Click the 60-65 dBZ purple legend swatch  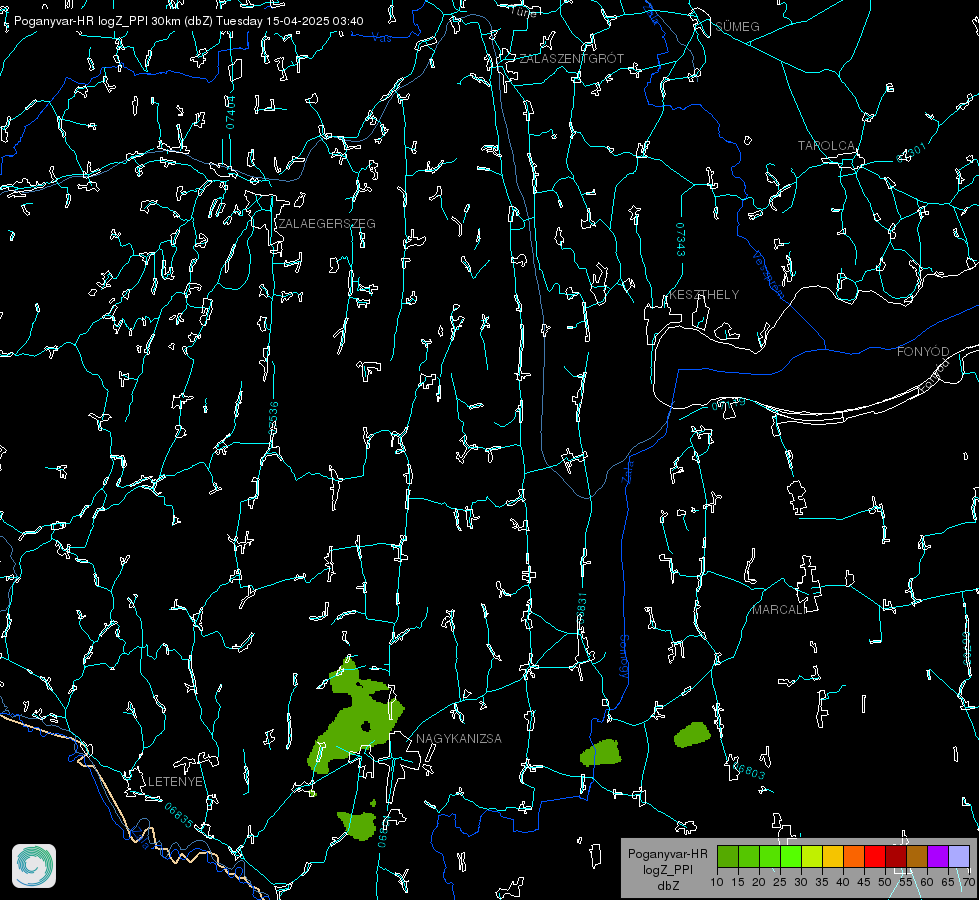(938, 856)
